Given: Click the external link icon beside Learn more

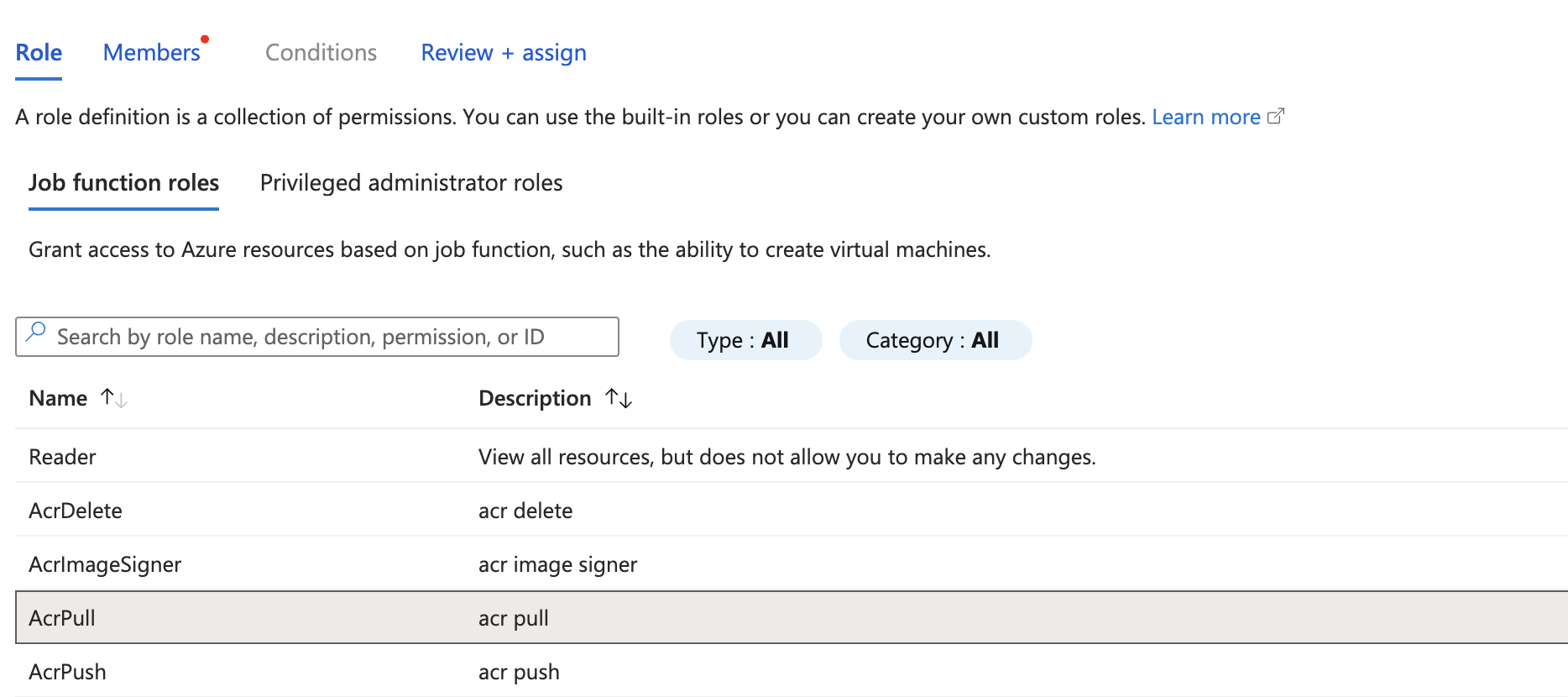Looking at the screenshot, I should tap(1275, 117).
